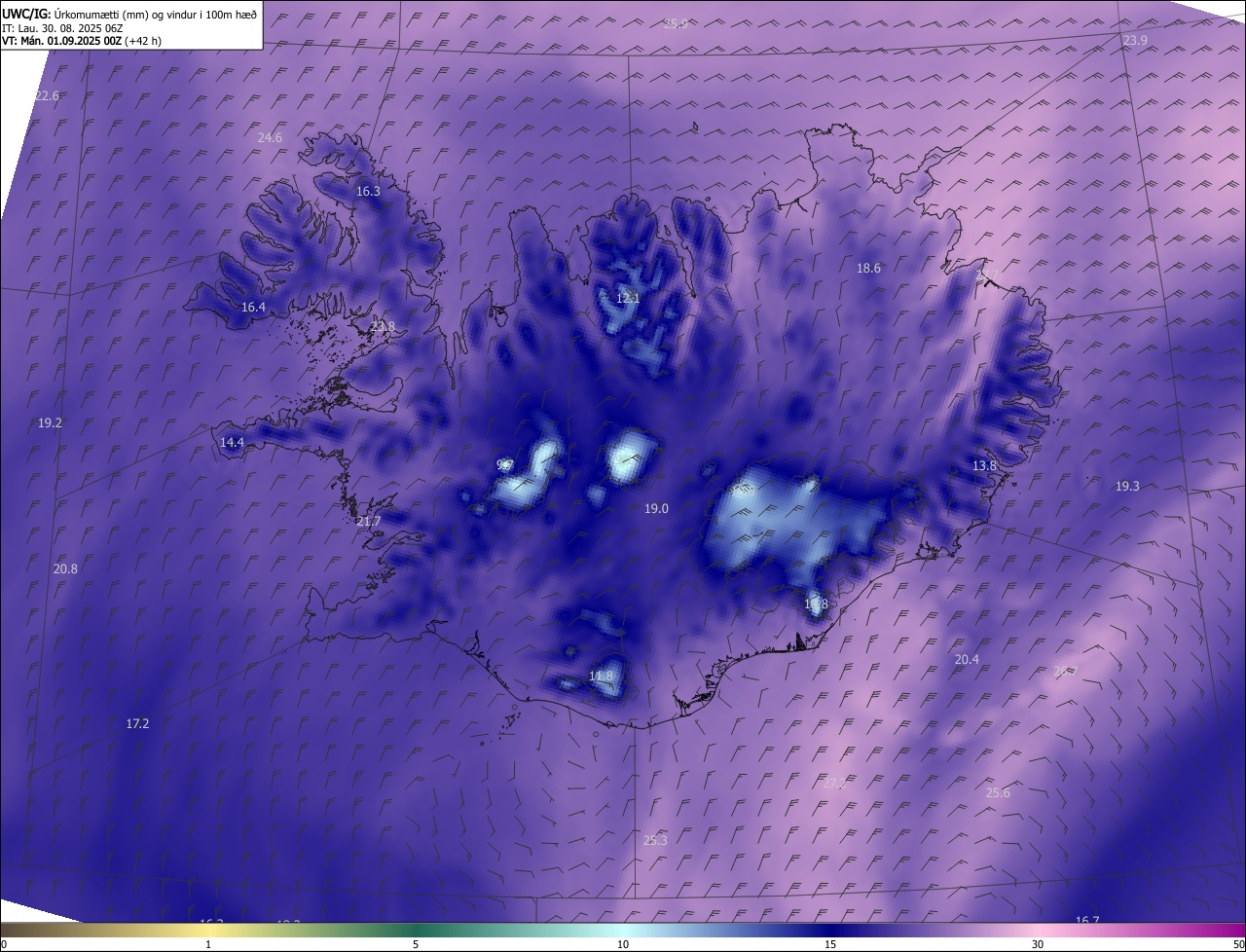
Task: Click the 22.6 value on the map
Action: coord(47,95)
